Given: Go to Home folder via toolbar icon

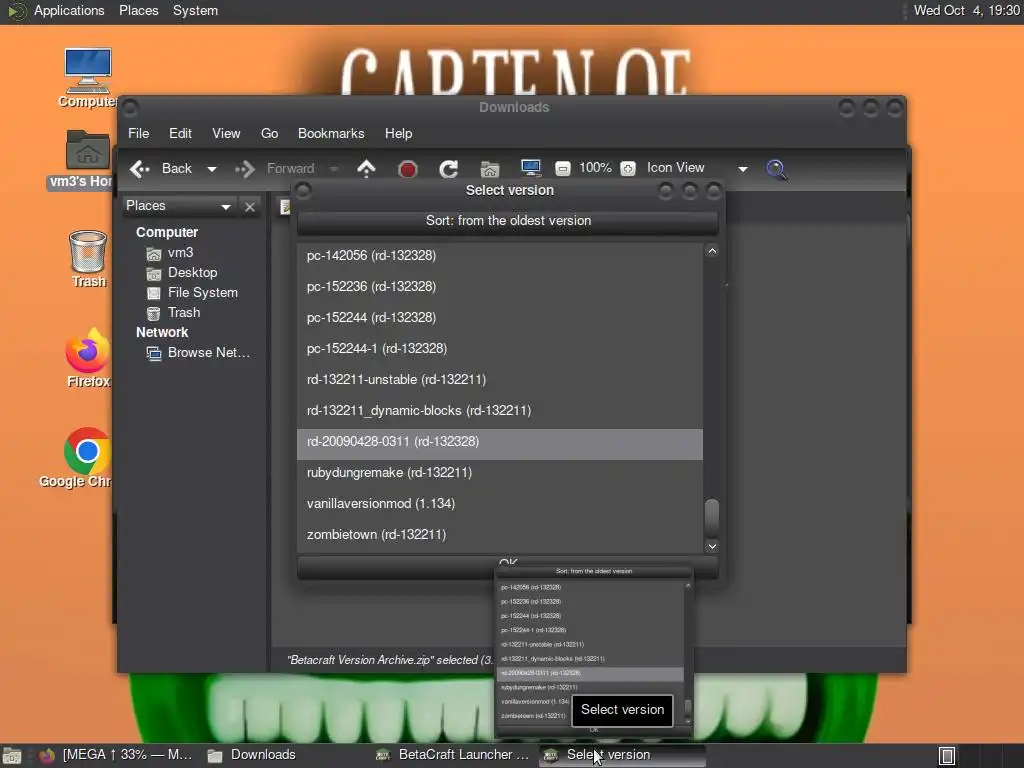Looking at the screenshot, I should [490, 169].
